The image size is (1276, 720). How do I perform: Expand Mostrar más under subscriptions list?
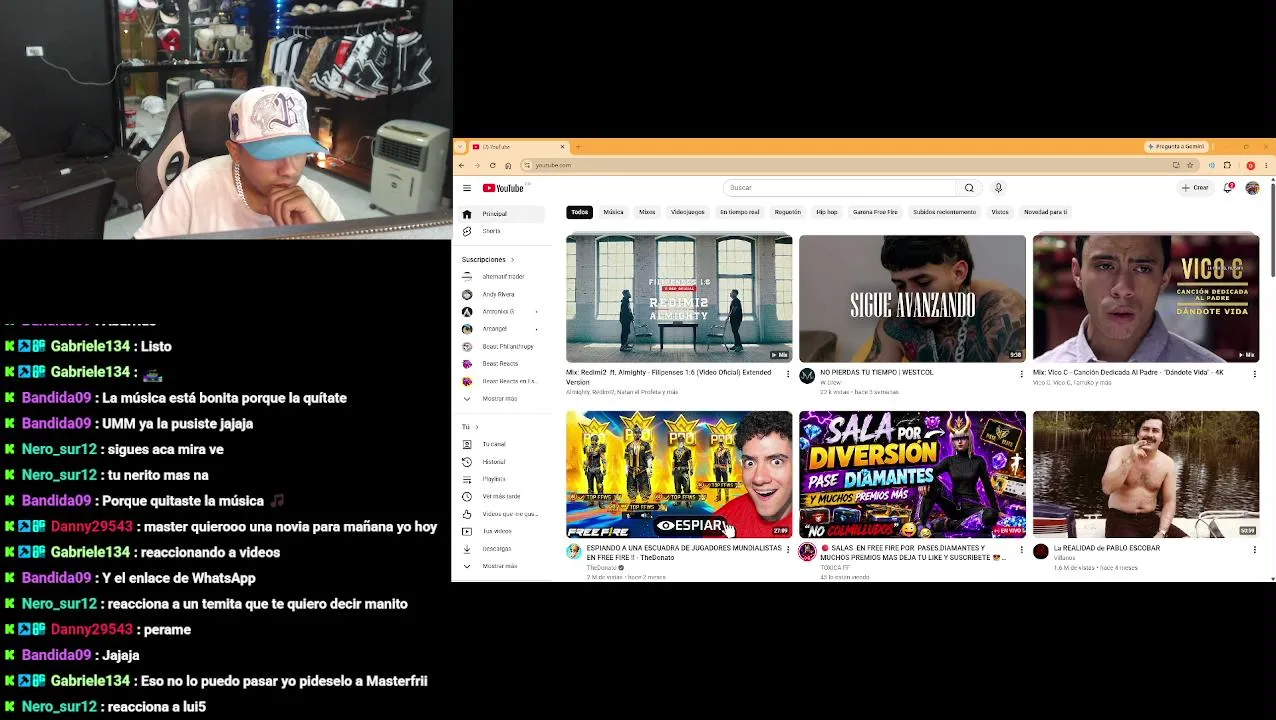498,399
